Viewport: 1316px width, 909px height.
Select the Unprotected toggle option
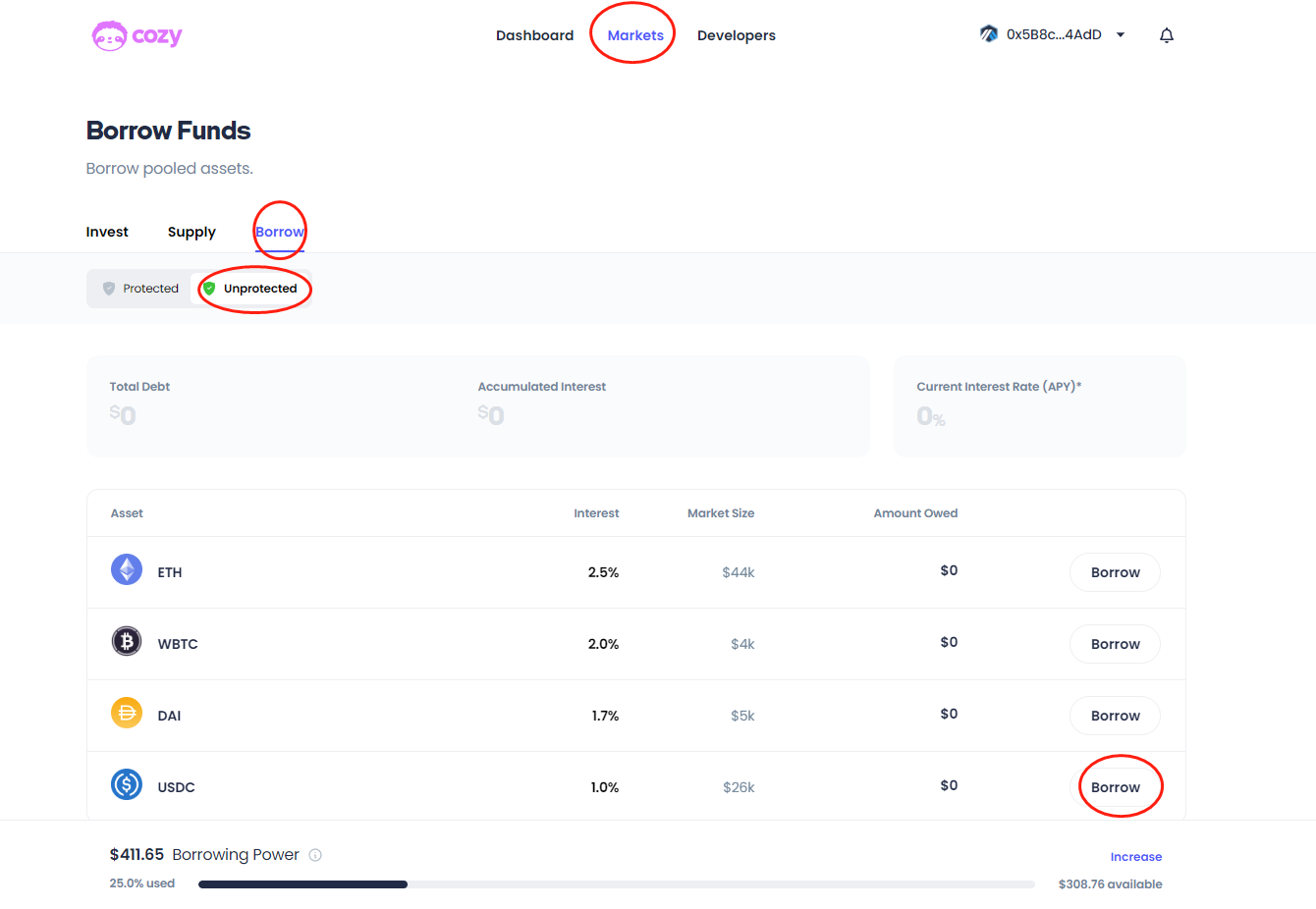(x=250, y=289)
